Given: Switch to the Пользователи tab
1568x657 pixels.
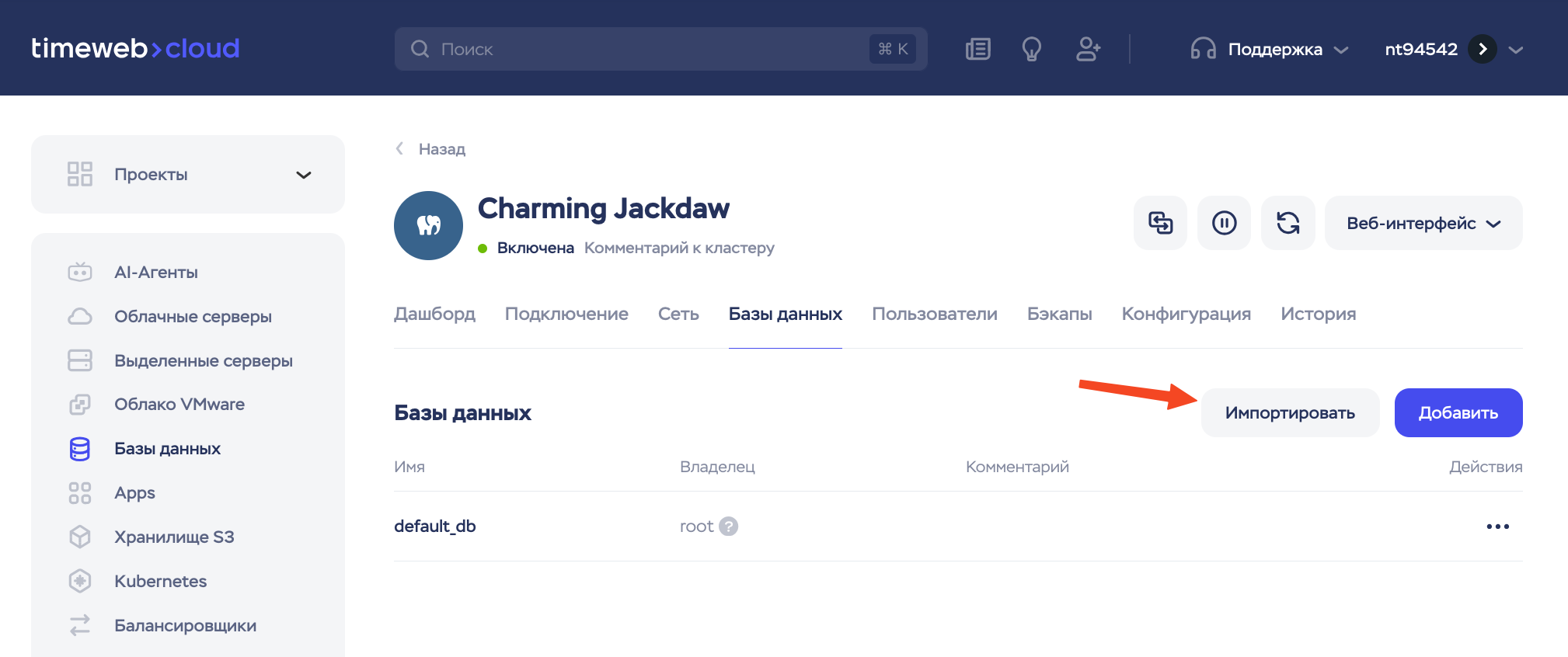Looking at the screenshot, I should [x=934, y=314].
